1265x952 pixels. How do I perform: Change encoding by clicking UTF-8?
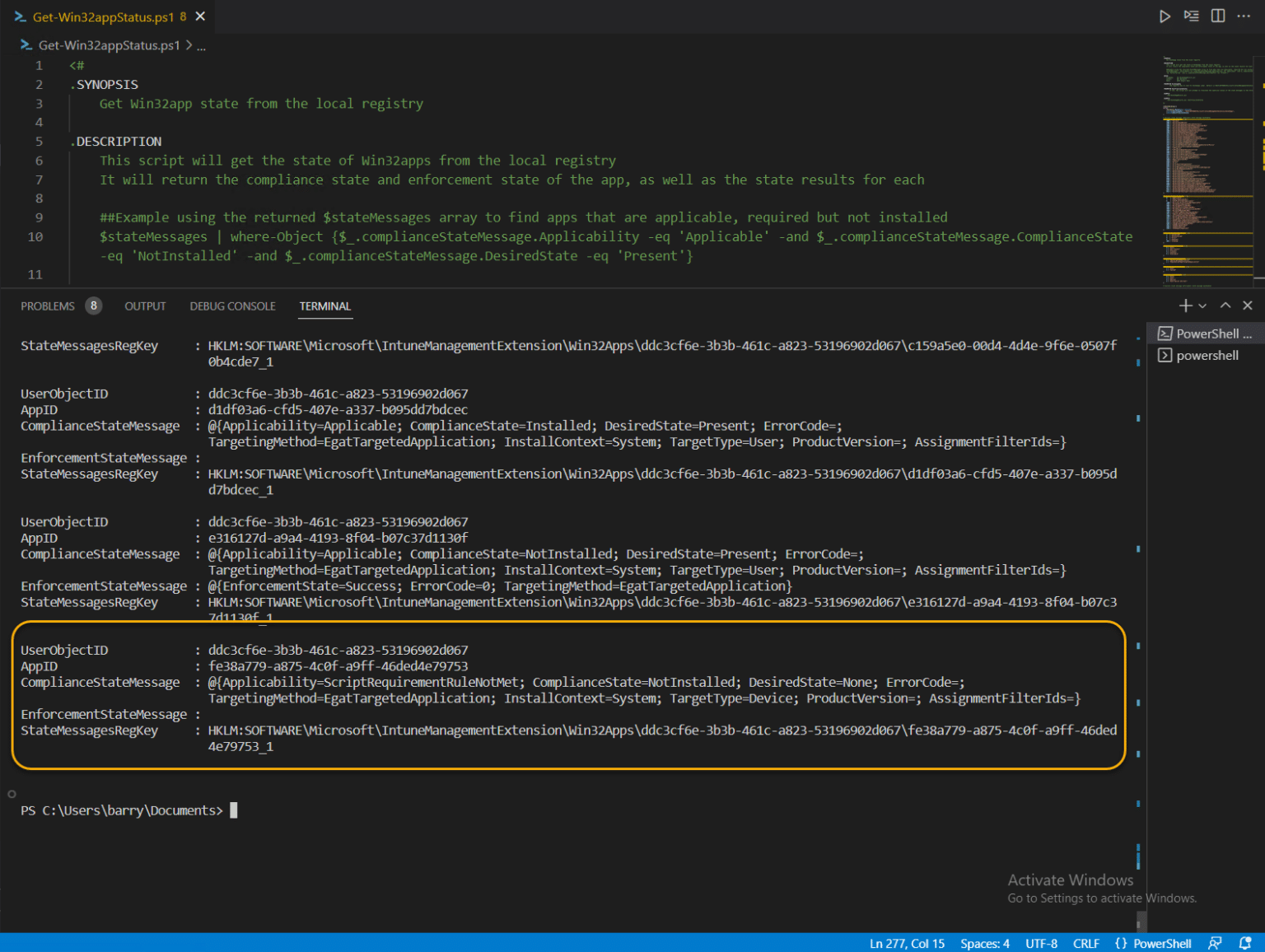click(1041, 943)
